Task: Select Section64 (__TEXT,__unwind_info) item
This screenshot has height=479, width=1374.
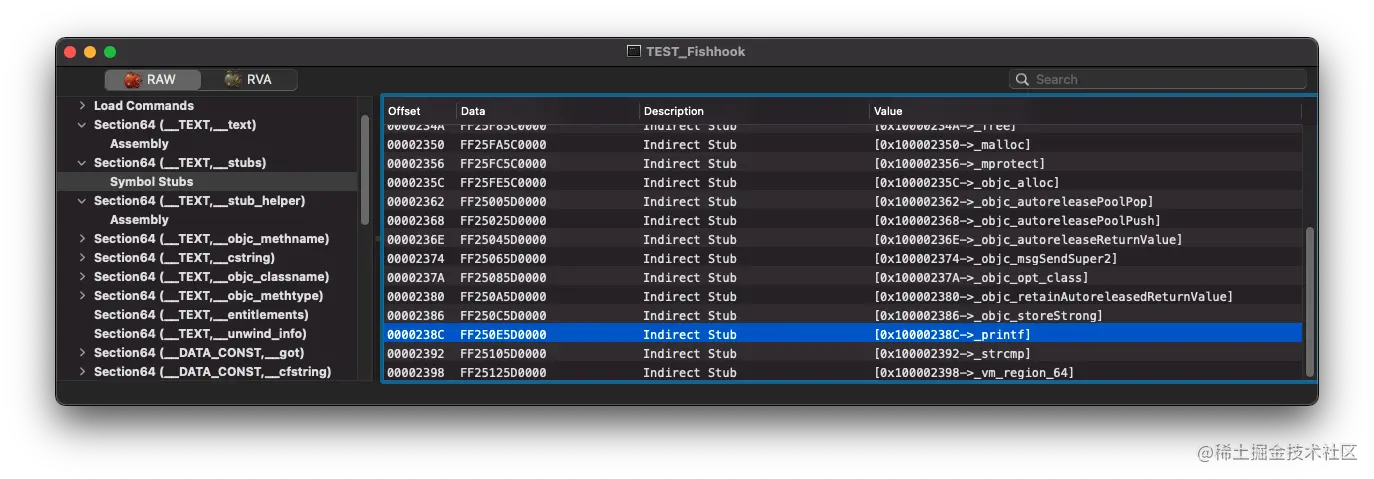Action: tap(200, 334)
